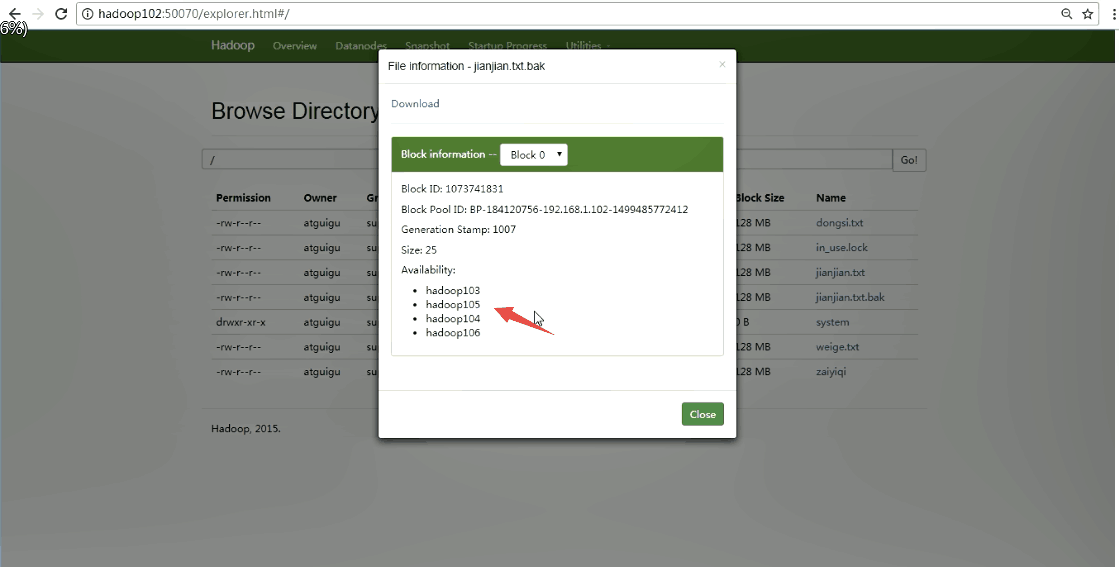Open the jianjian.txt.bak file link
Screen dimensions: 1119x567
tap(850, 297)
